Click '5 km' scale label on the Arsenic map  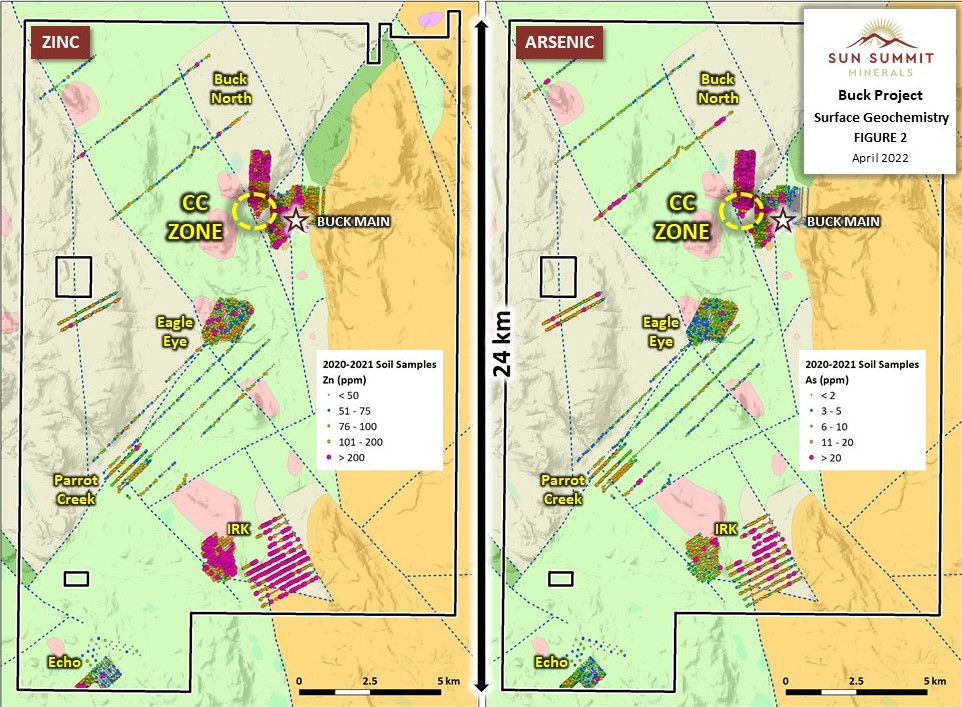point(934,681)
